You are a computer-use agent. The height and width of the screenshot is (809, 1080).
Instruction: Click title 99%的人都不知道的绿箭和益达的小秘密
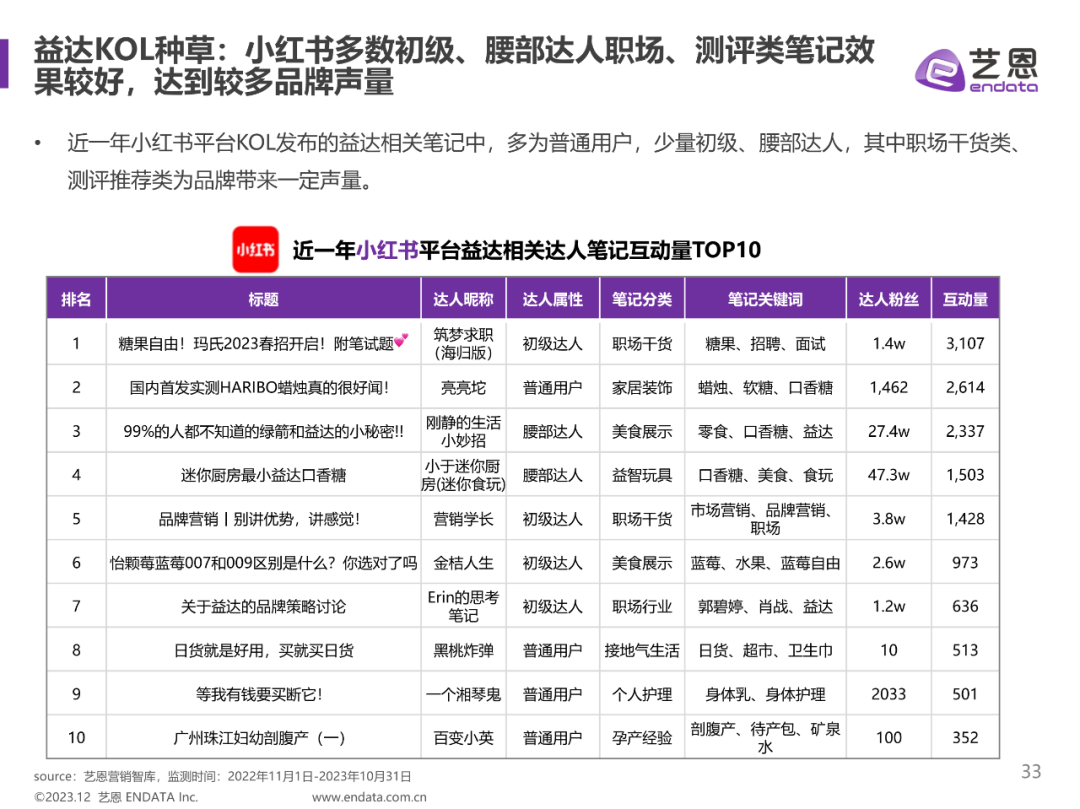(263, 431)
